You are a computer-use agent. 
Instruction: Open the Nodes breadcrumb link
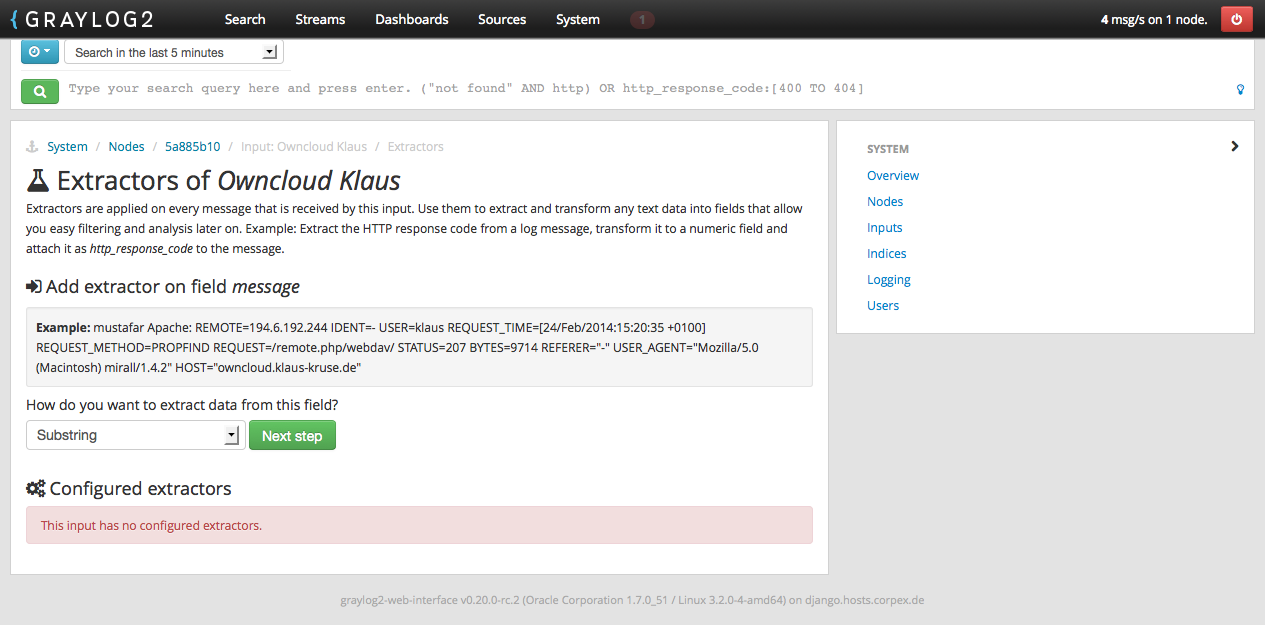126,147
